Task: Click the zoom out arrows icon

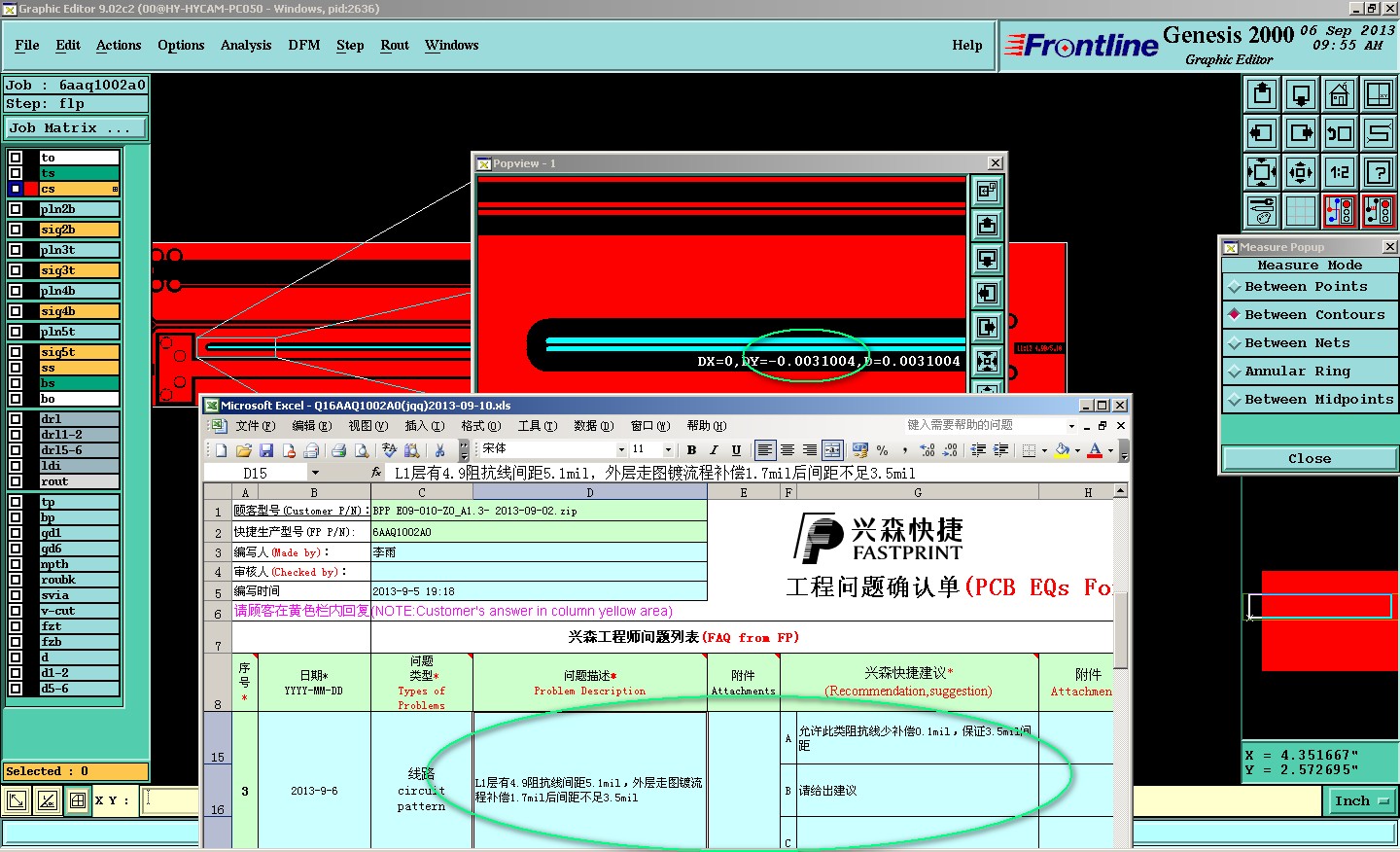Action: pyautogui.click(x=1301, y=172)
